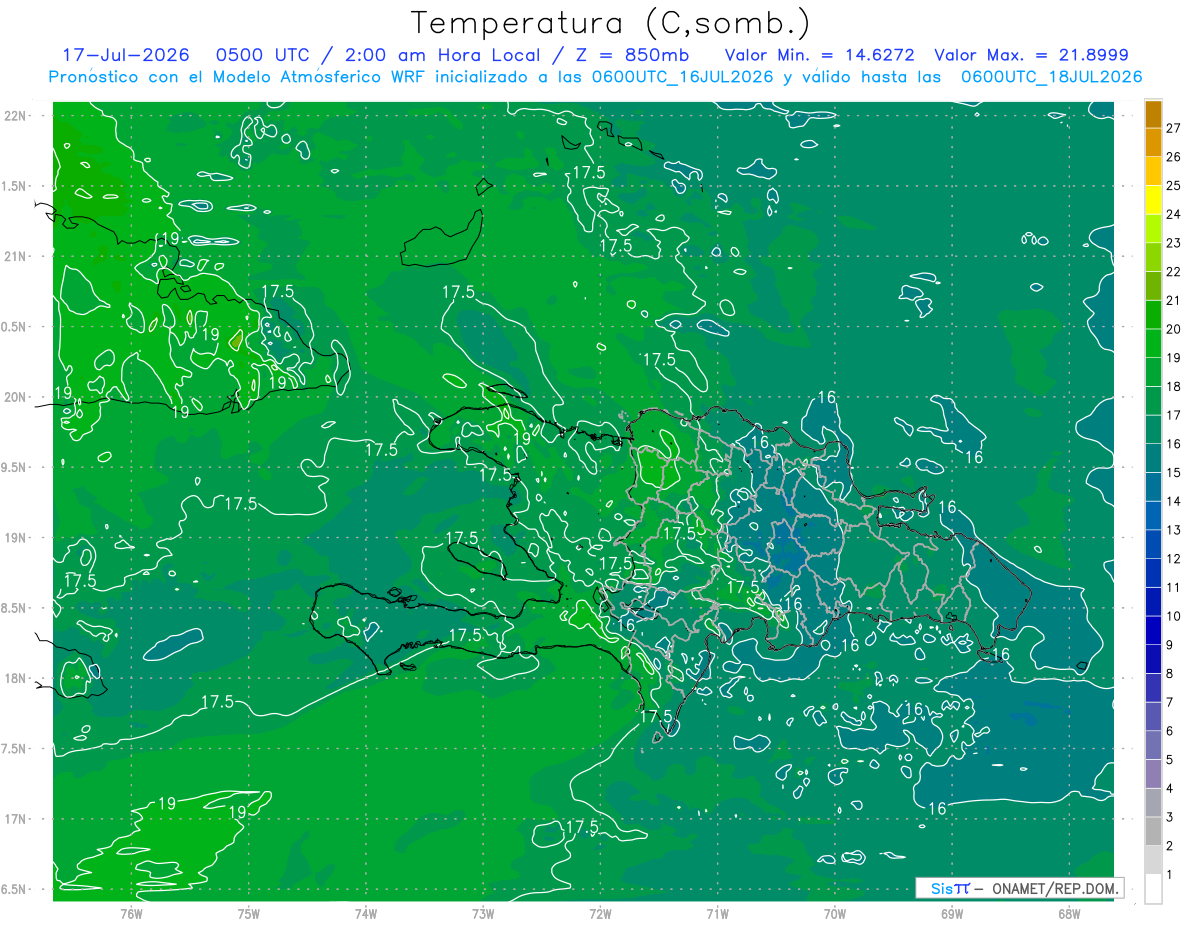1200x927 pixels.
Task: Click the '20N' latitude axis label
Action: click(15, 397)
